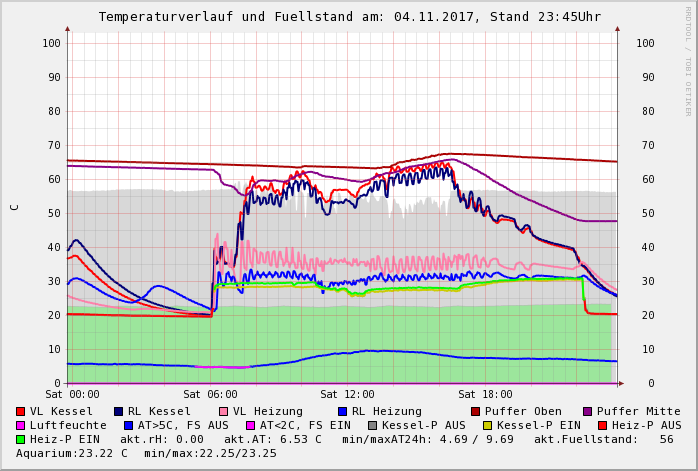
Task: Click the blue RL Heizung legend swatch
Action: 342,411
